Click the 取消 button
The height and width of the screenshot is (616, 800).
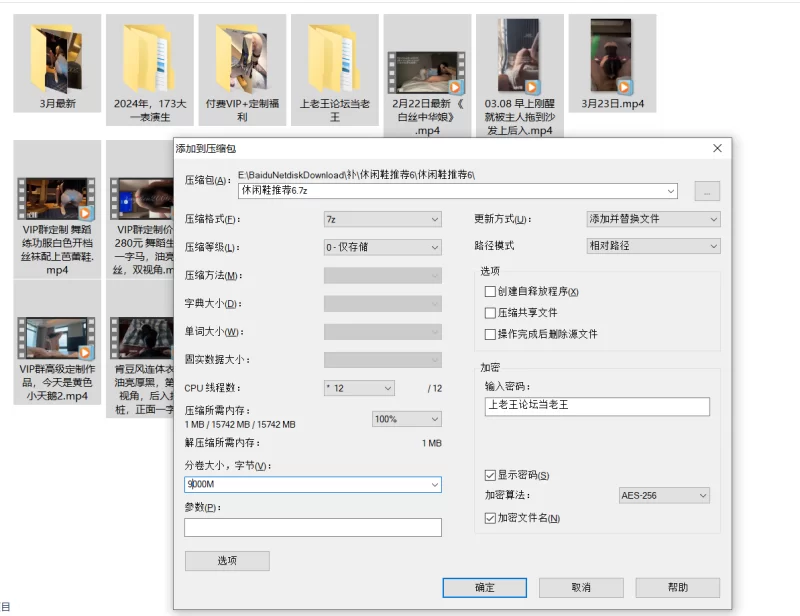point(581,587)
